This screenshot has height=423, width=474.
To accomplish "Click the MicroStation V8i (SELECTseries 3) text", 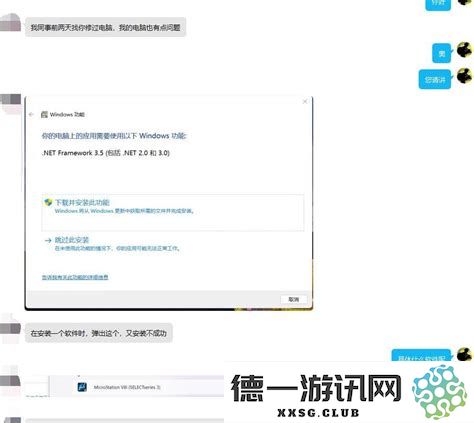I will (x=127, y=387).
